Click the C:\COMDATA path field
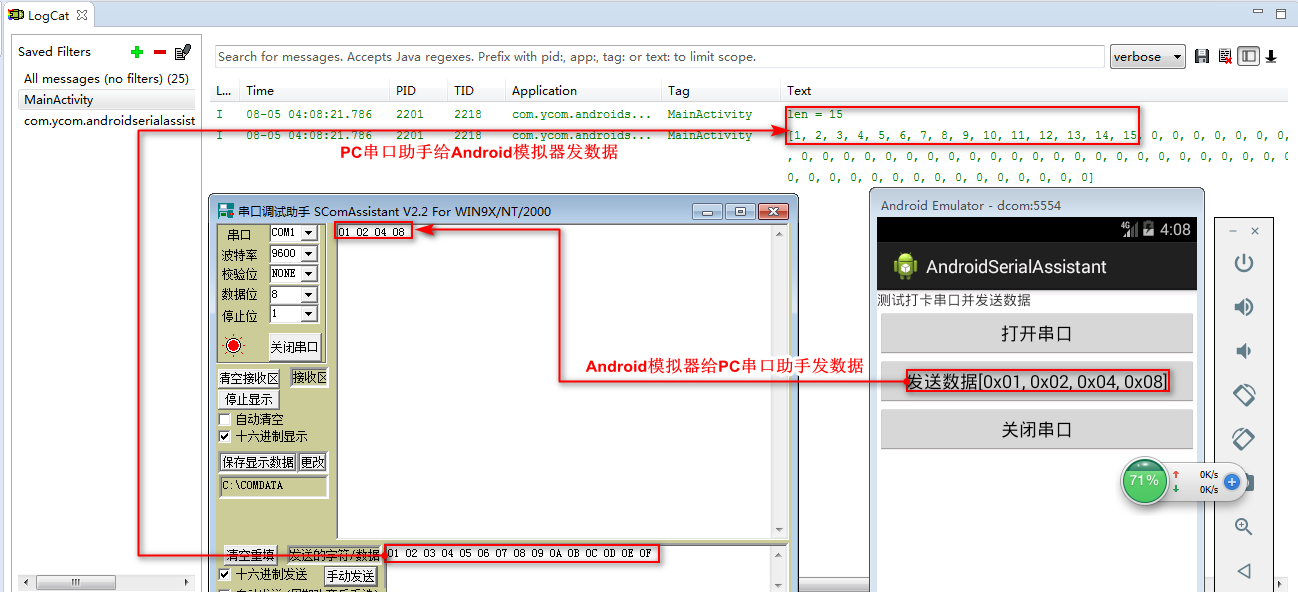1298x592 pixels. pos(273,486)
